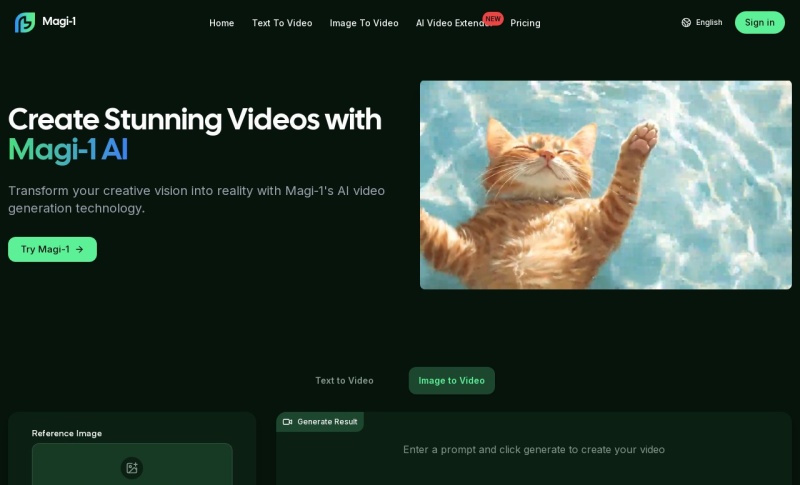800x485 pixels.
Task: Click the video camera icon beside Generate Result
Action: [287, 422]
